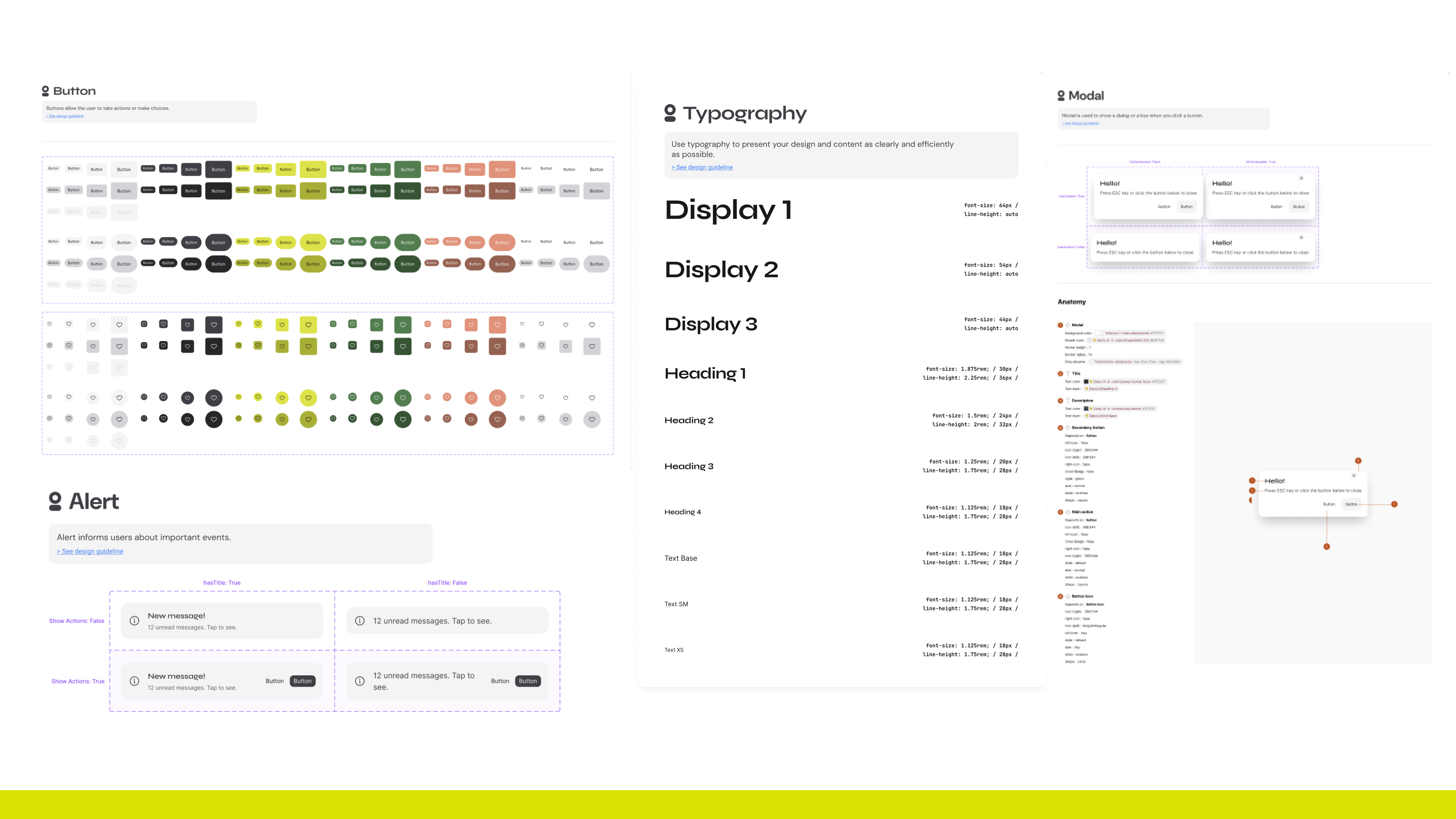Click info icon in wrapped 12 unread messages alert
1456x819 pixels.
[x=359, y=681]
